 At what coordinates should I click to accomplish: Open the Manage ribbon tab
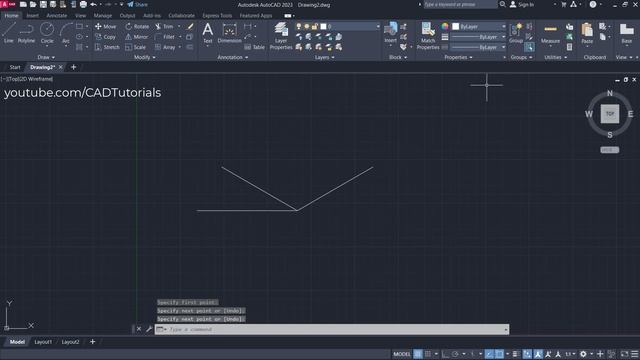[x=102, y=16]
